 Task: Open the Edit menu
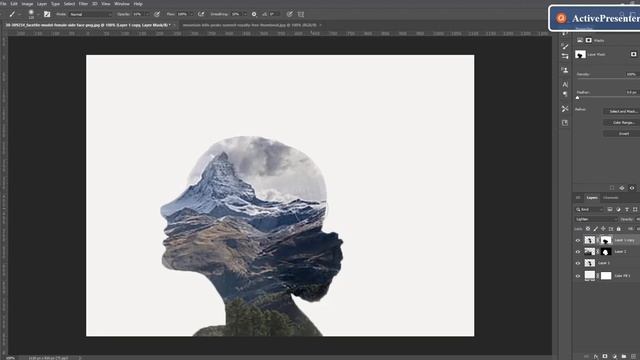tap(14, 4)
